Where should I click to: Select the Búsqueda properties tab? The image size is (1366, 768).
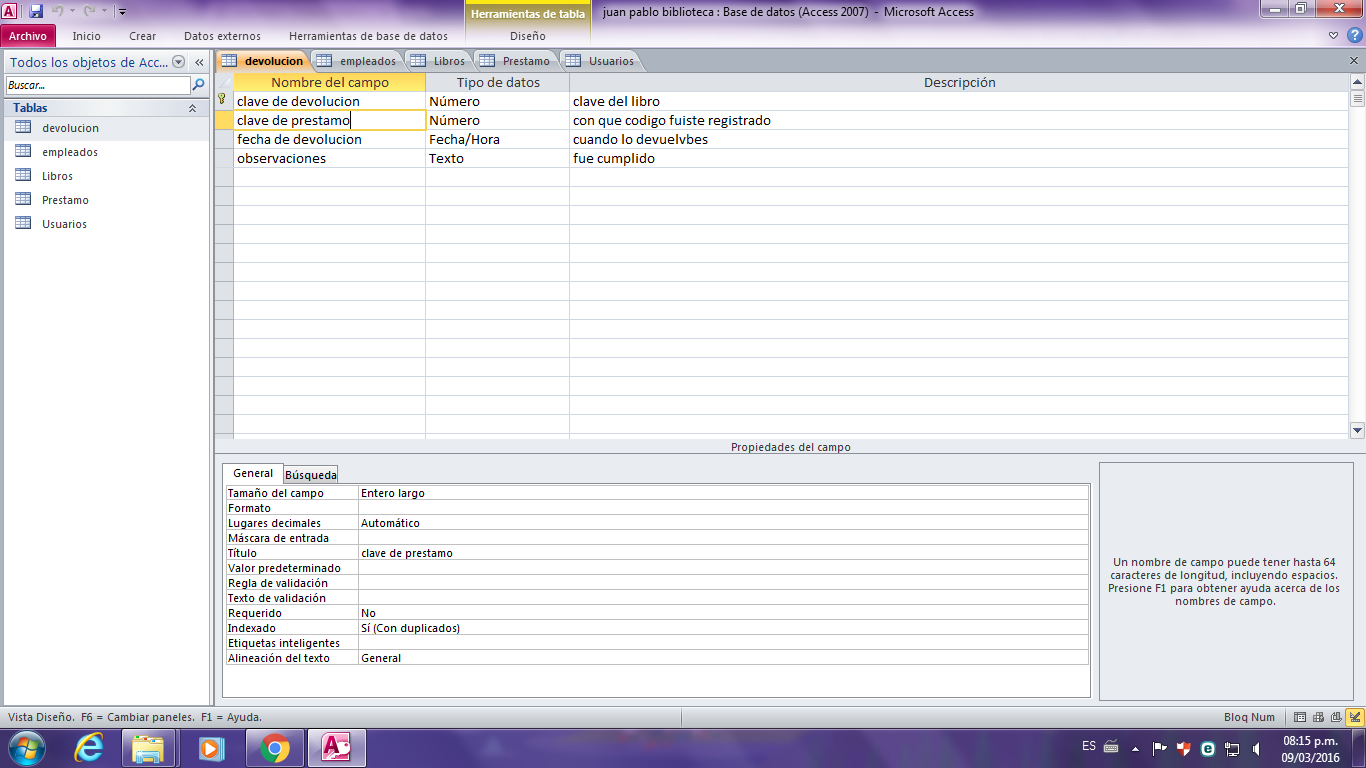pyautogui.click(x=311, y=474)
